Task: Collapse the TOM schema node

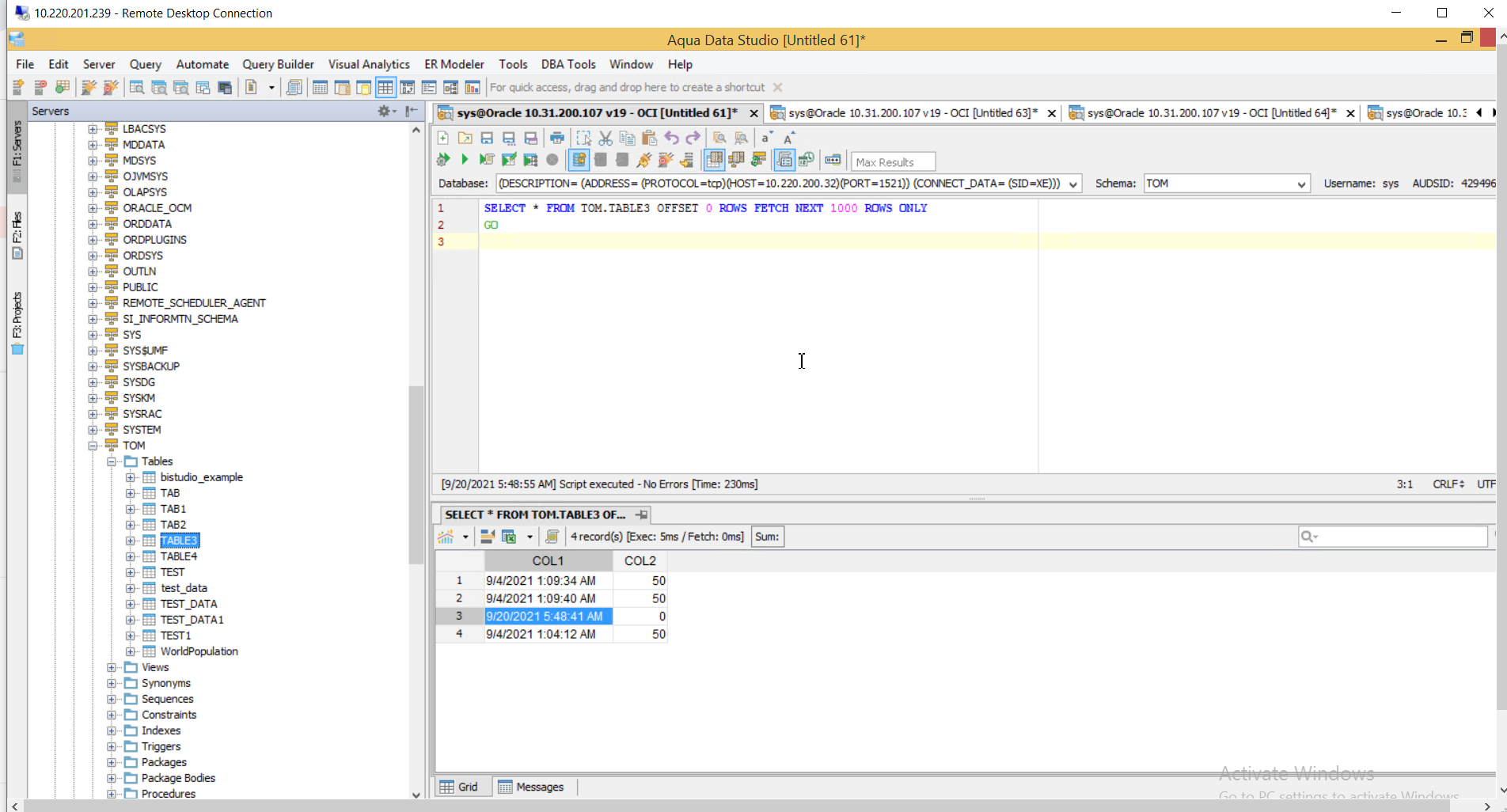Action: point(93,446)
